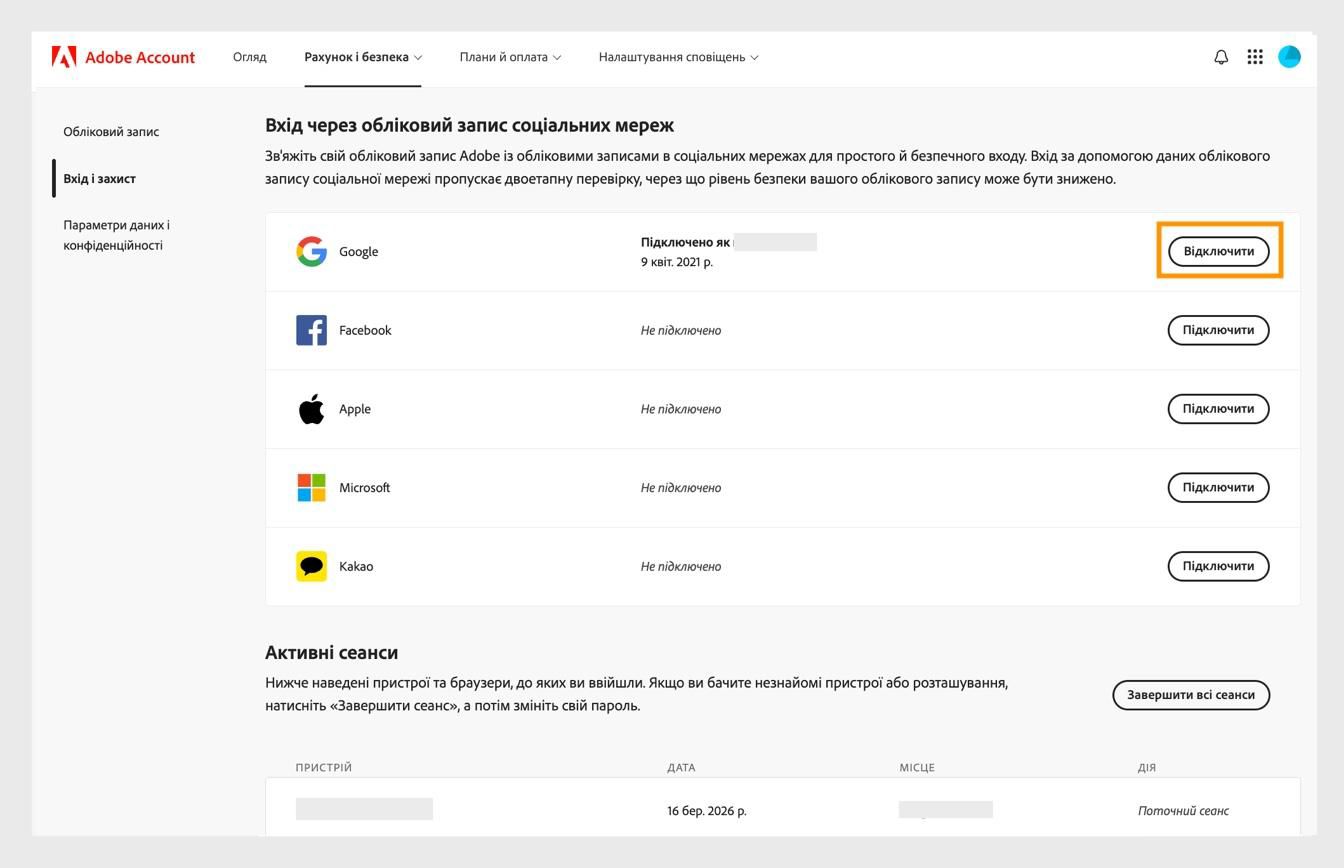Open Параметри даних і конфіденційності
The width and height of the screenshot is (1344, 868).
(116, 235)
